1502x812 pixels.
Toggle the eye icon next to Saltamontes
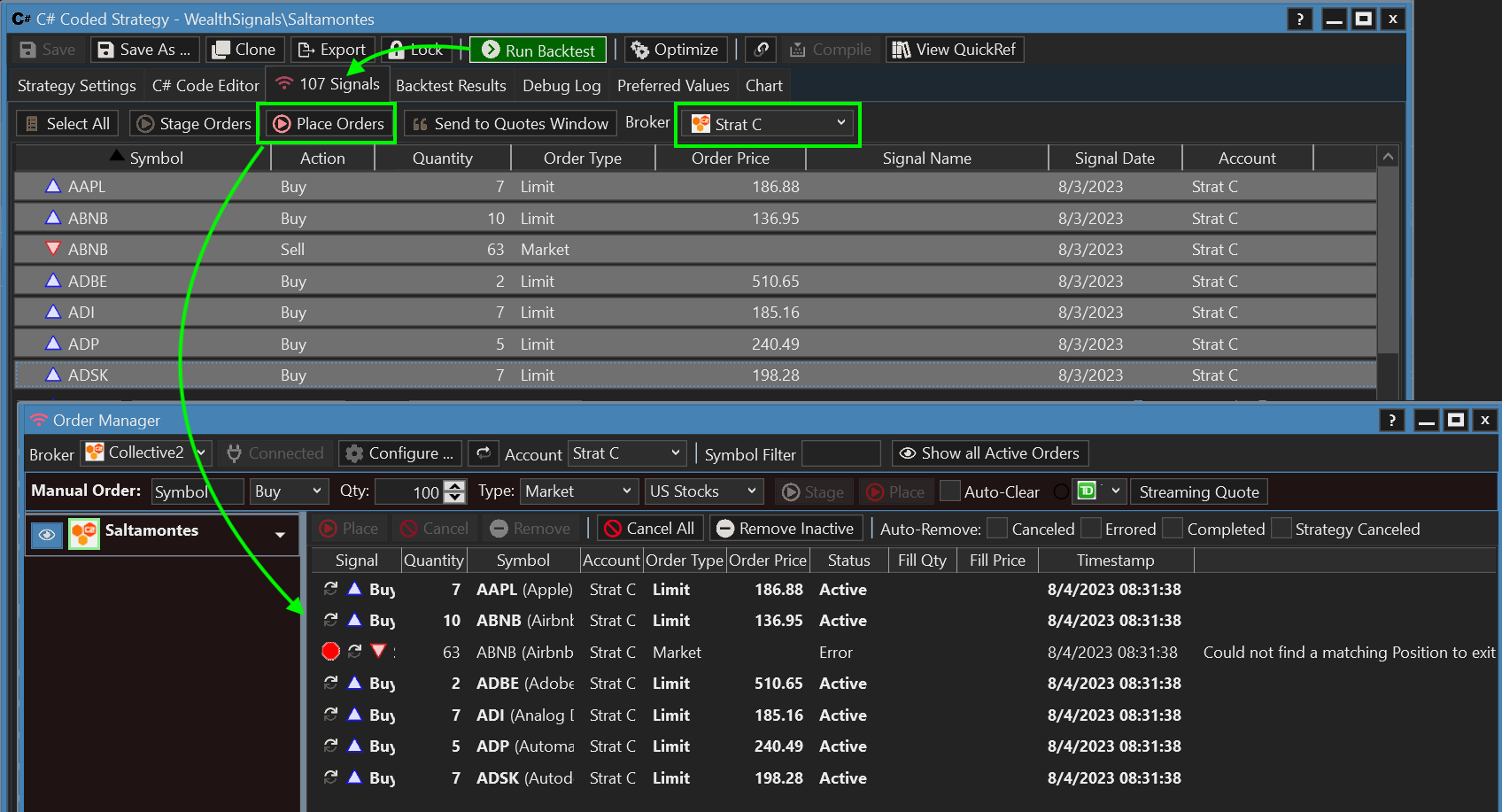47,534
